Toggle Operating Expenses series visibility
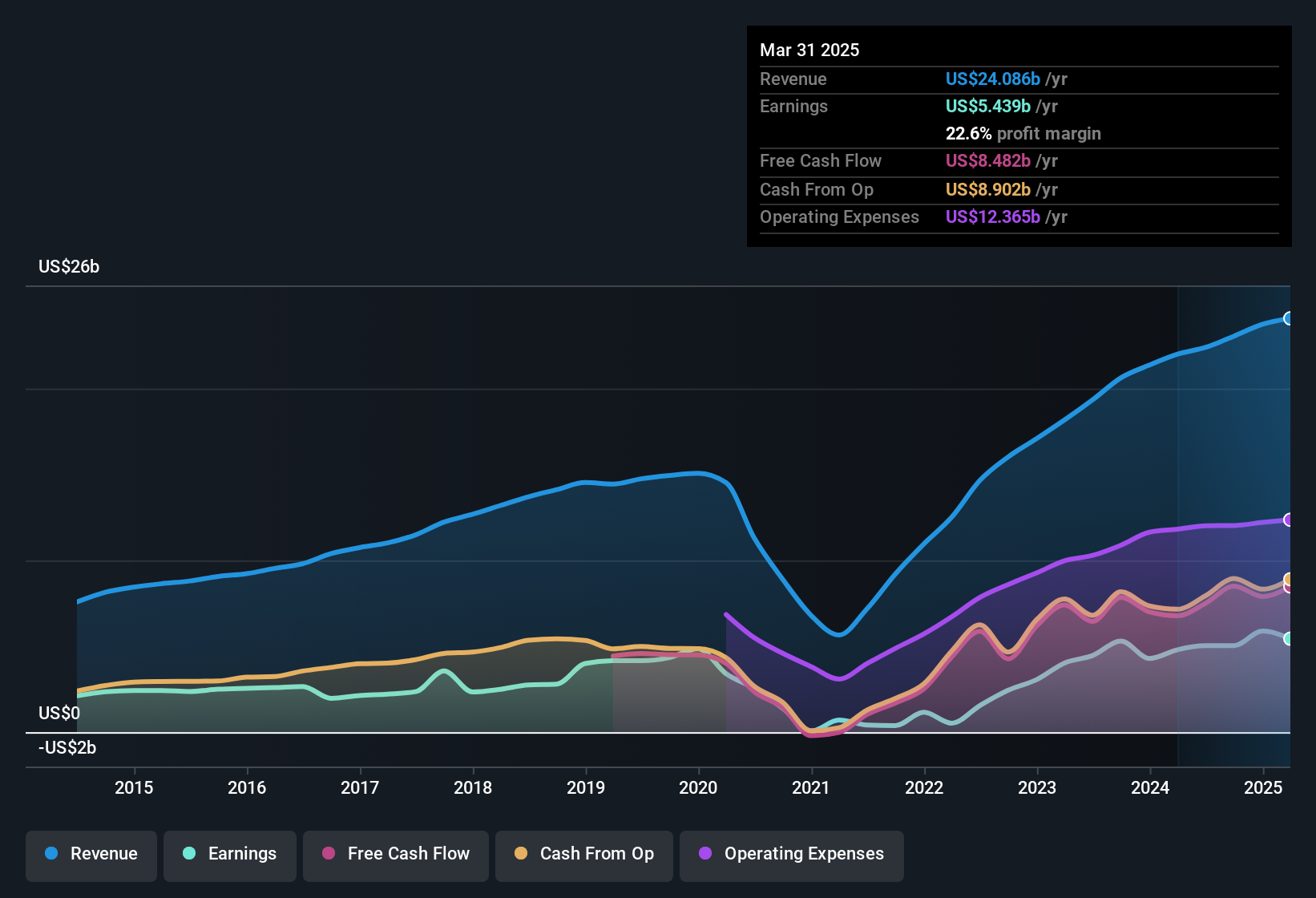Image resolution: width=1316 pixels, height=898 pixels. (791, 854)
